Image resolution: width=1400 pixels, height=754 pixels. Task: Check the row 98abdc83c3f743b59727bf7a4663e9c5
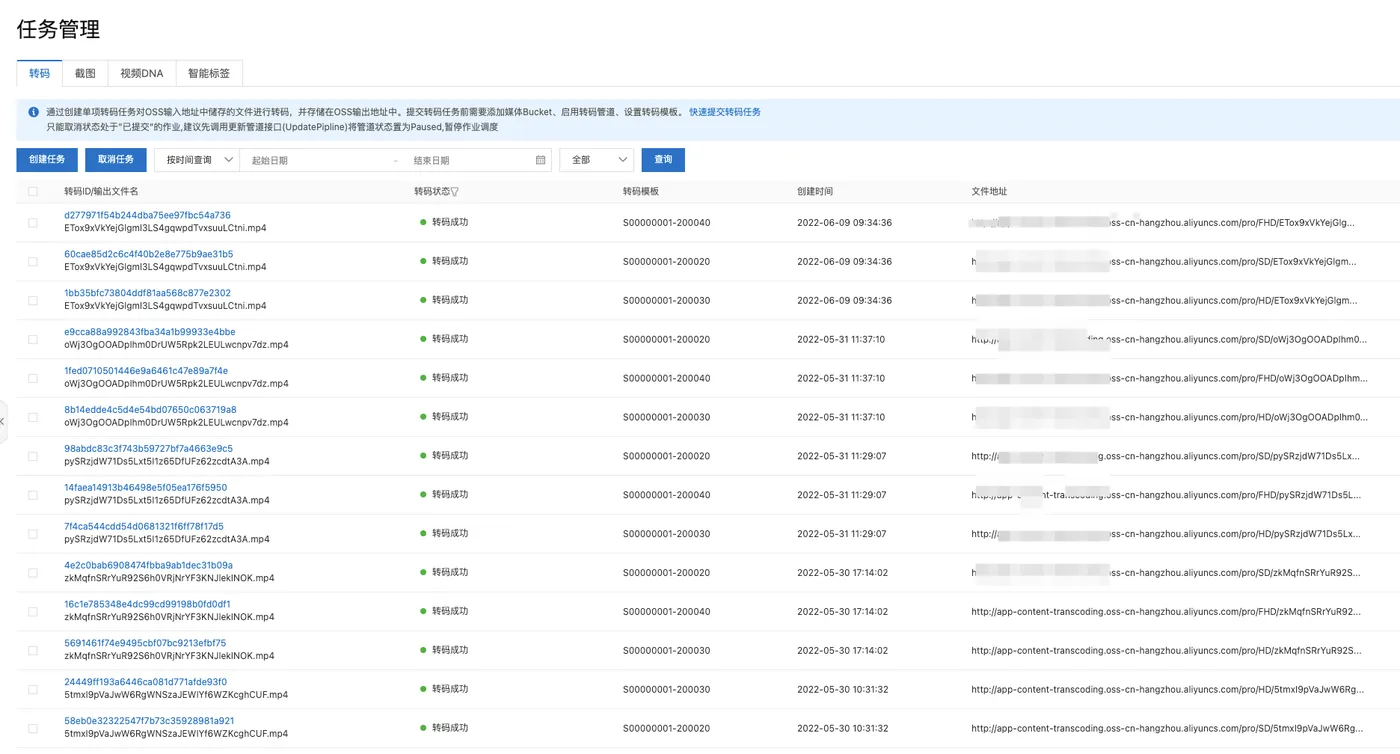tap(33, 456)
